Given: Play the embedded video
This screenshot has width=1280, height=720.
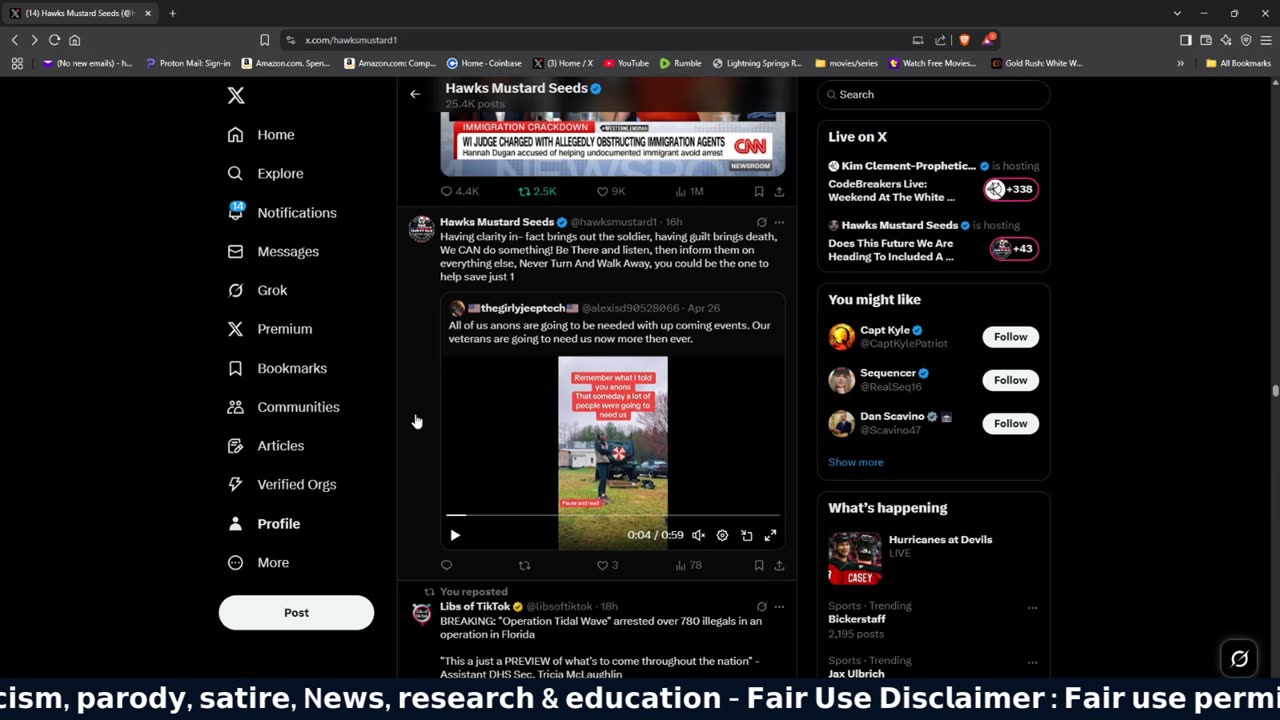Looking at the screenshot, I should (455, 535).
